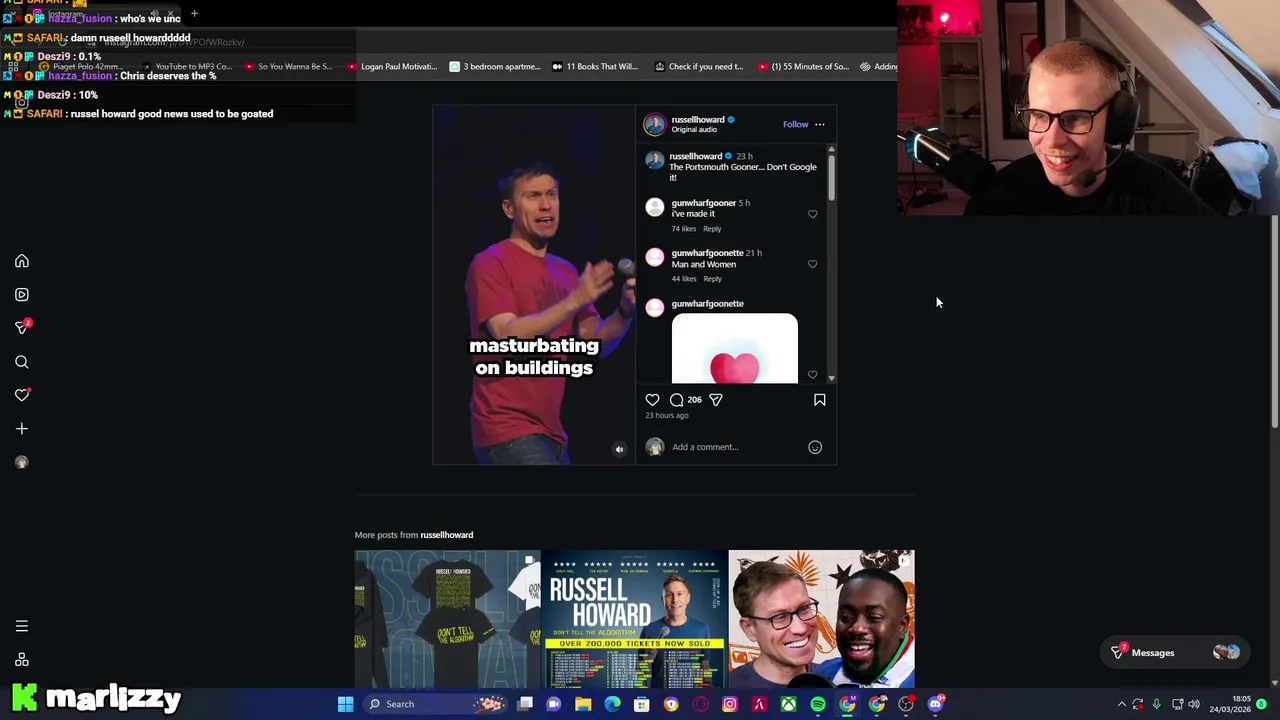Open notifications heart in the left sidebar

click(x=22, y=395)
